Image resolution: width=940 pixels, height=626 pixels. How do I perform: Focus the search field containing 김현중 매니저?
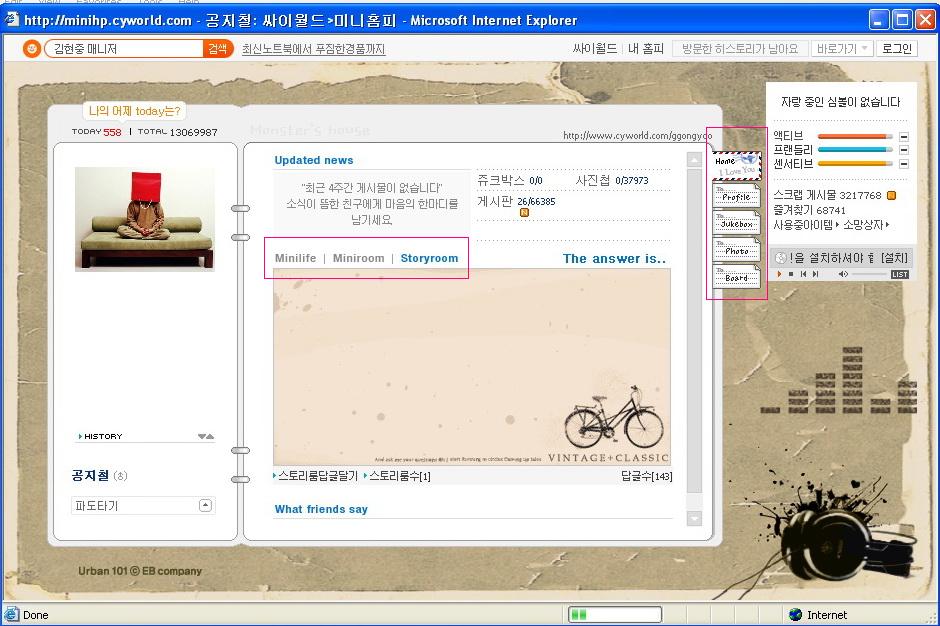pyautogui.click(x=126, y=49)
